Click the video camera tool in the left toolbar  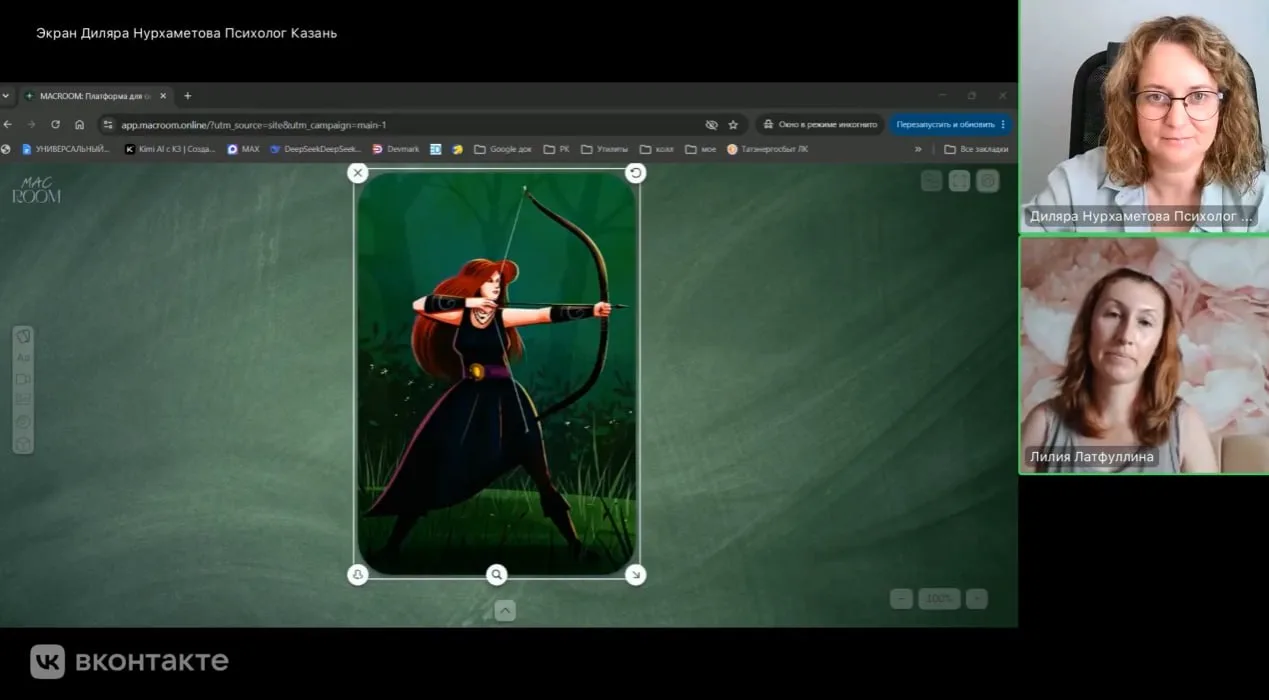[x=23, y=379]
